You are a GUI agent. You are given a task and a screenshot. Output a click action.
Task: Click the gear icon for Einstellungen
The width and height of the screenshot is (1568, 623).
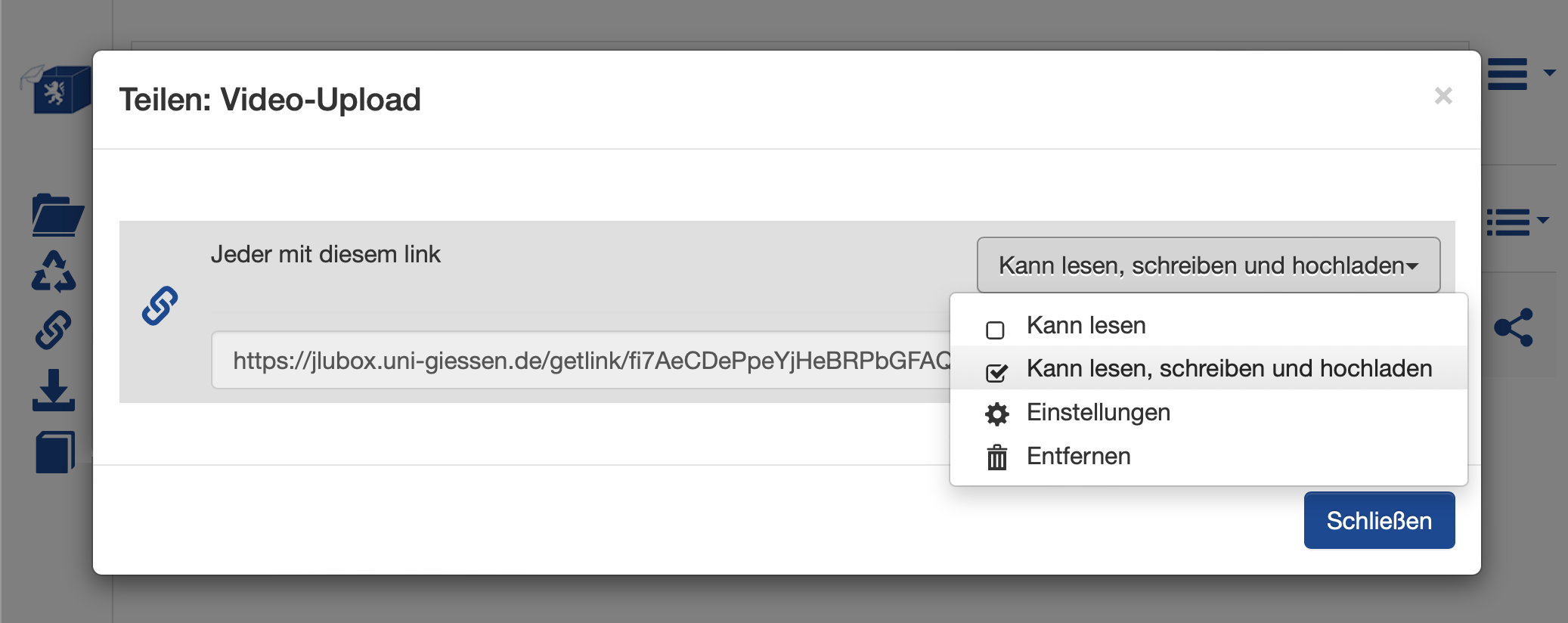point(997,414)
